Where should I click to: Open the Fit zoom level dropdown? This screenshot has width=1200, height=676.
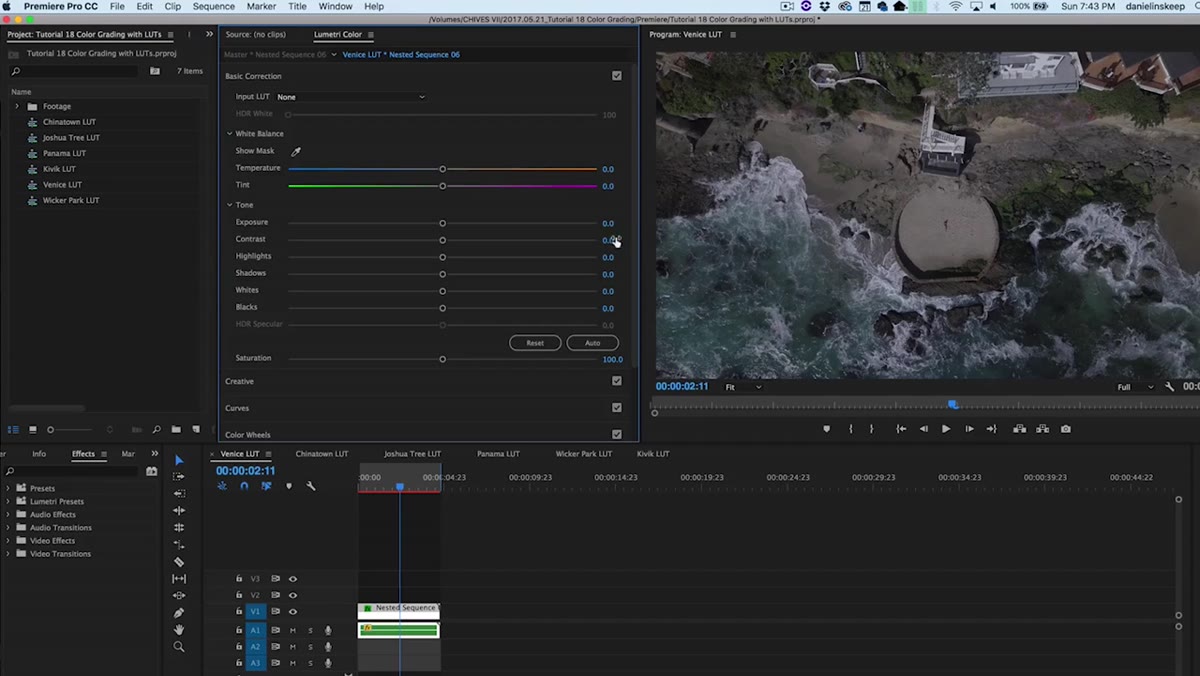click(x=743, y=387)
